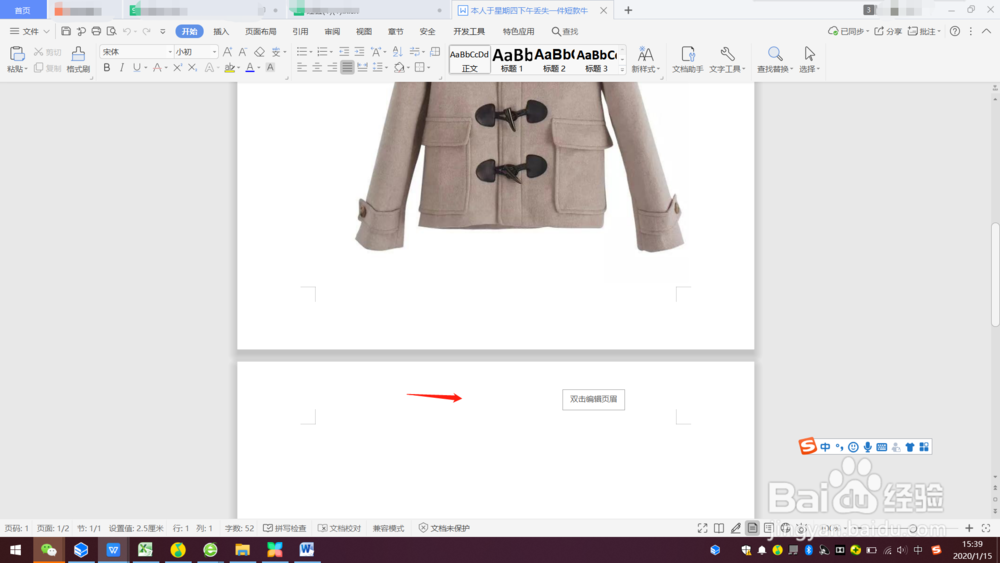
Task: Click the font color A button
Action: pos(250,68)
